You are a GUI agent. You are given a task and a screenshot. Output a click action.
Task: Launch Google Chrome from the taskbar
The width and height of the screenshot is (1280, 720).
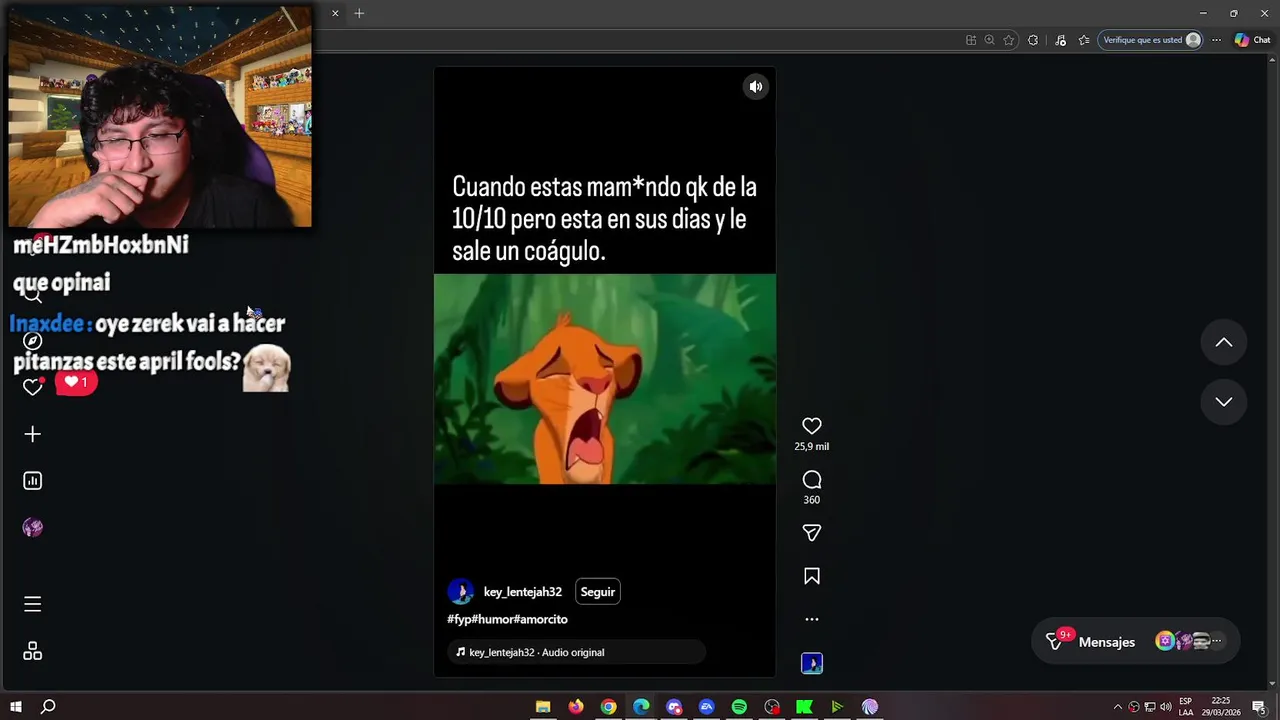click(x=608, y=707)
